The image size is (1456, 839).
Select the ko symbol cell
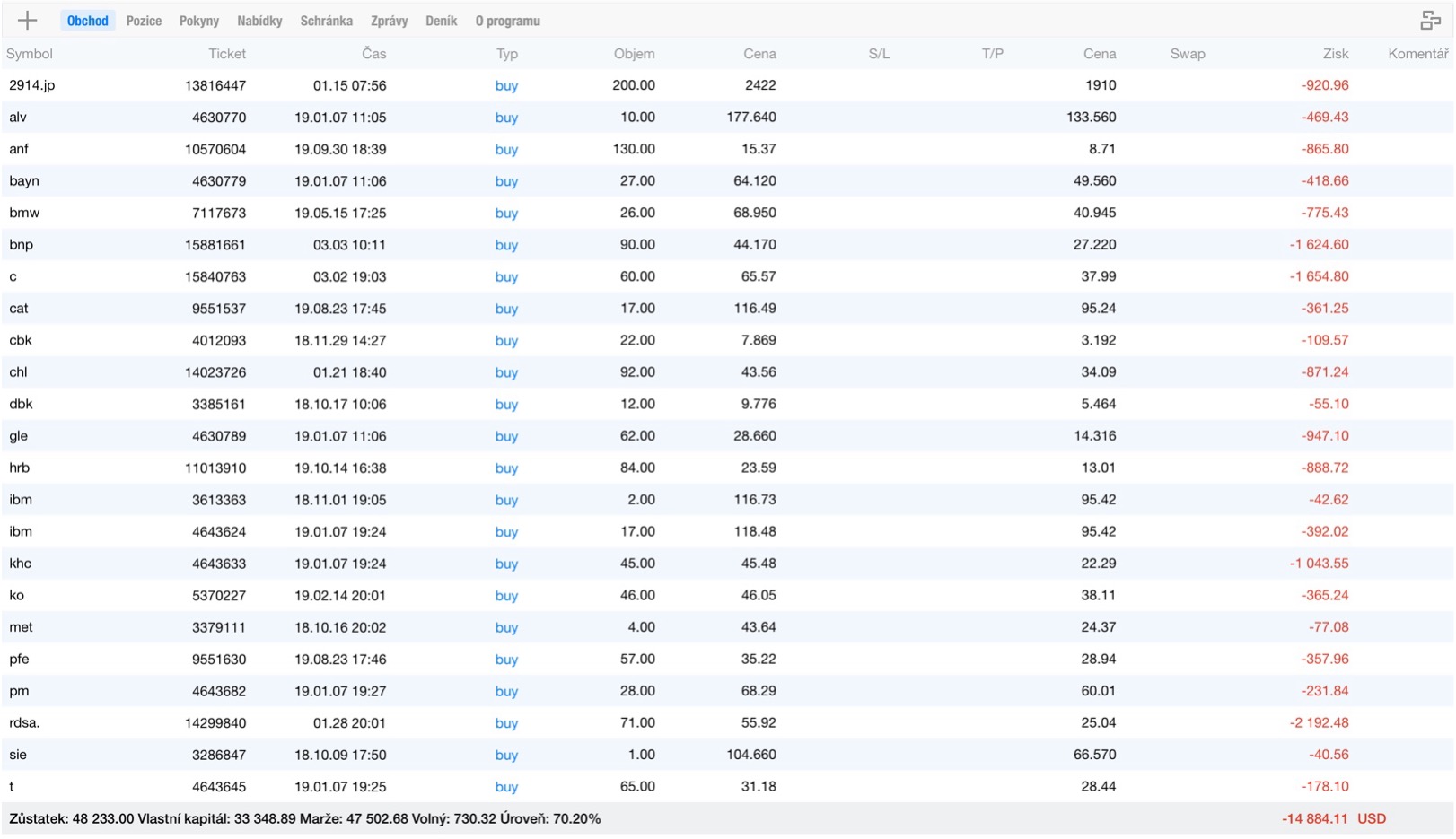(16, 595)
